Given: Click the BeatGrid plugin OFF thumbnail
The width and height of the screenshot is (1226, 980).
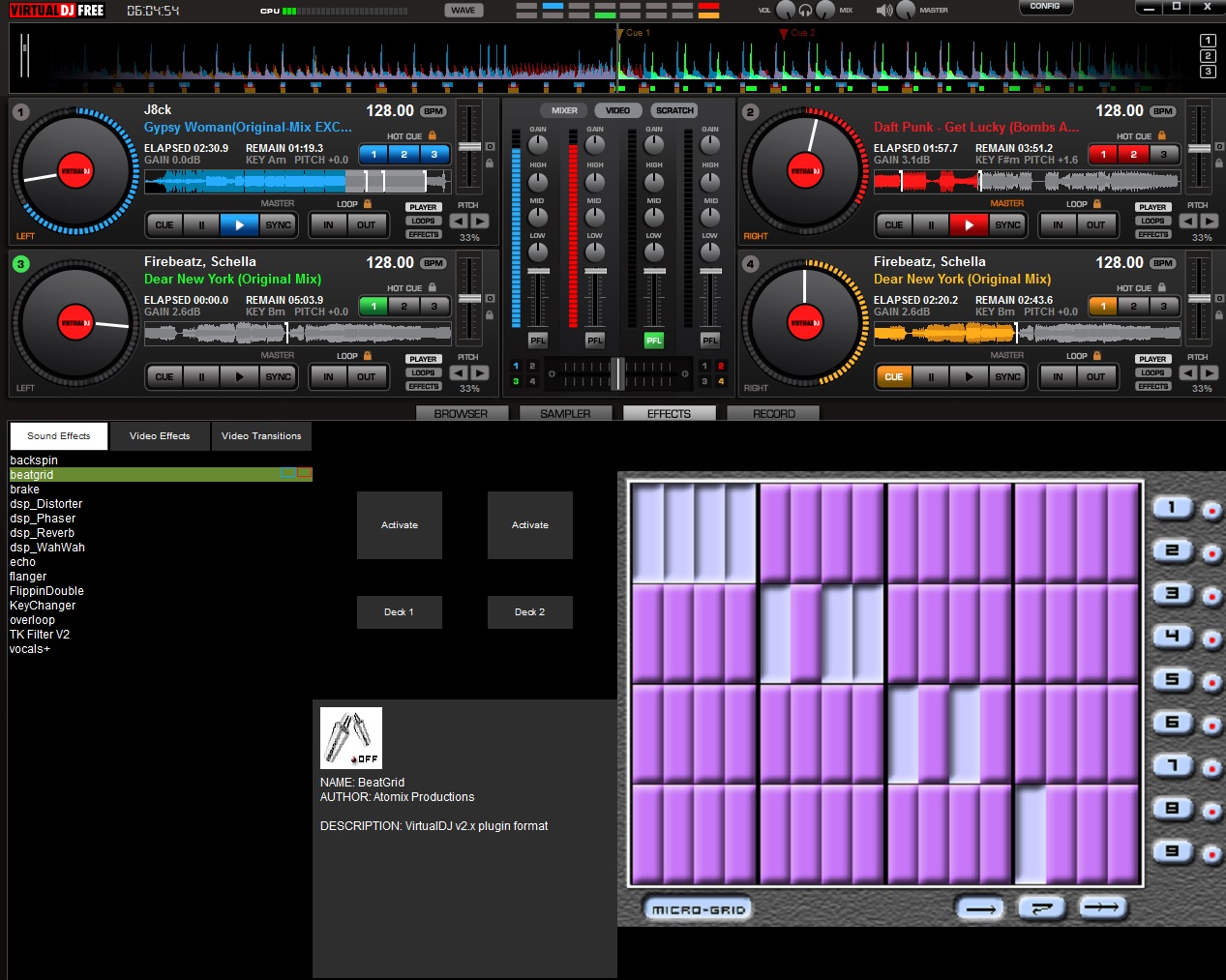Looking at the screenshot, I should tap(351, 738).
